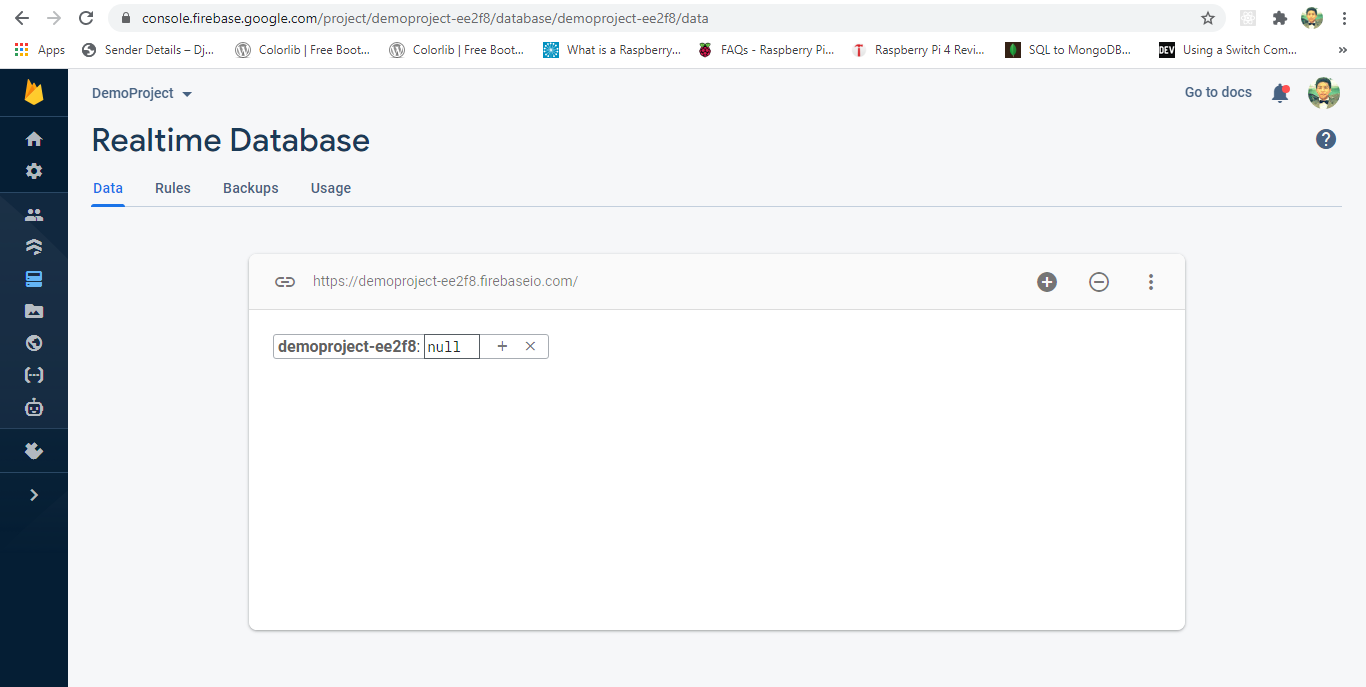Open Extensions icon in sidebar

34,451
